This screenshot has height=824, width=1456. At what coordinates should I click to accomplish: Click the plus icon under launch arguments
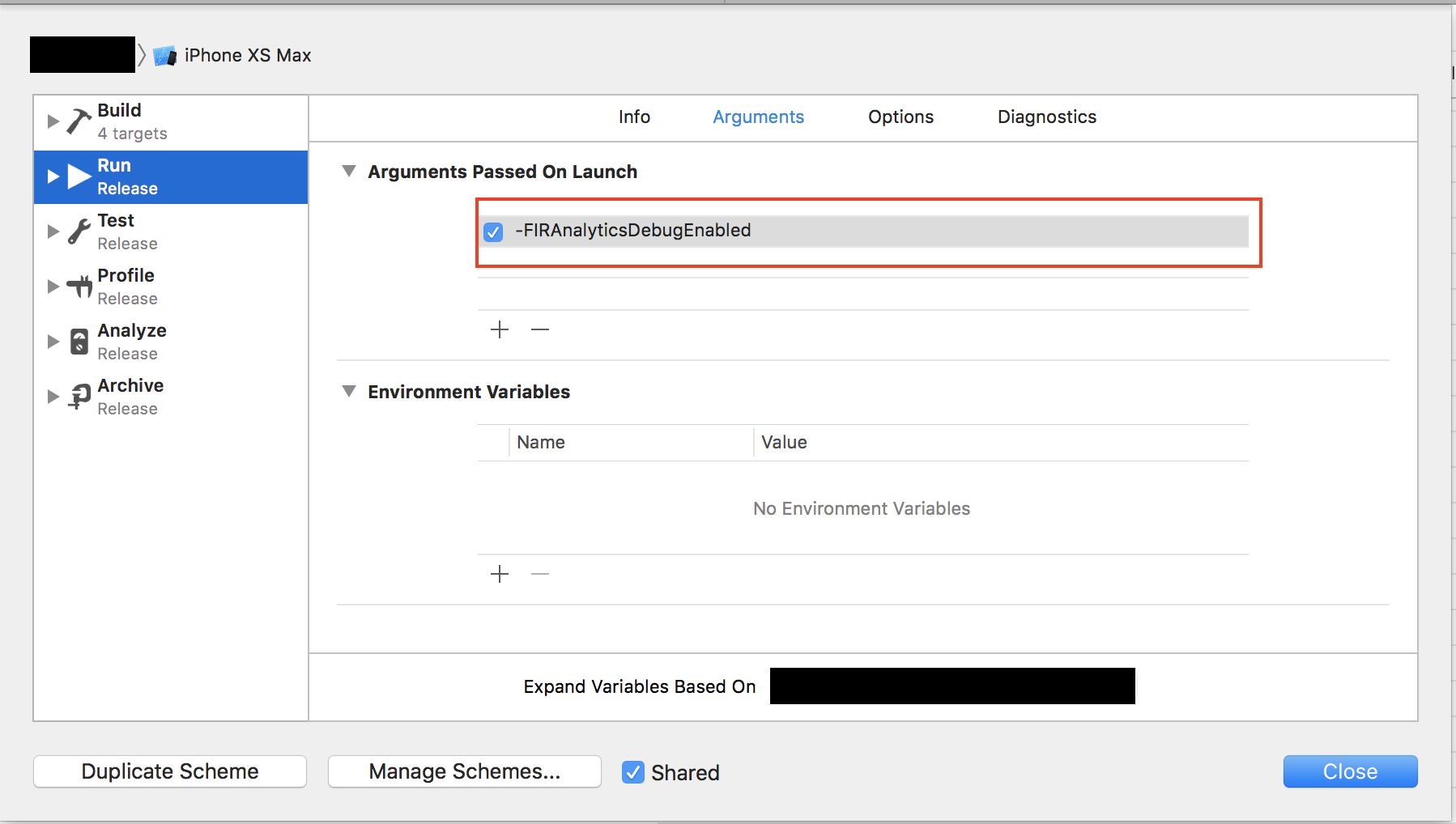[500, 329]
